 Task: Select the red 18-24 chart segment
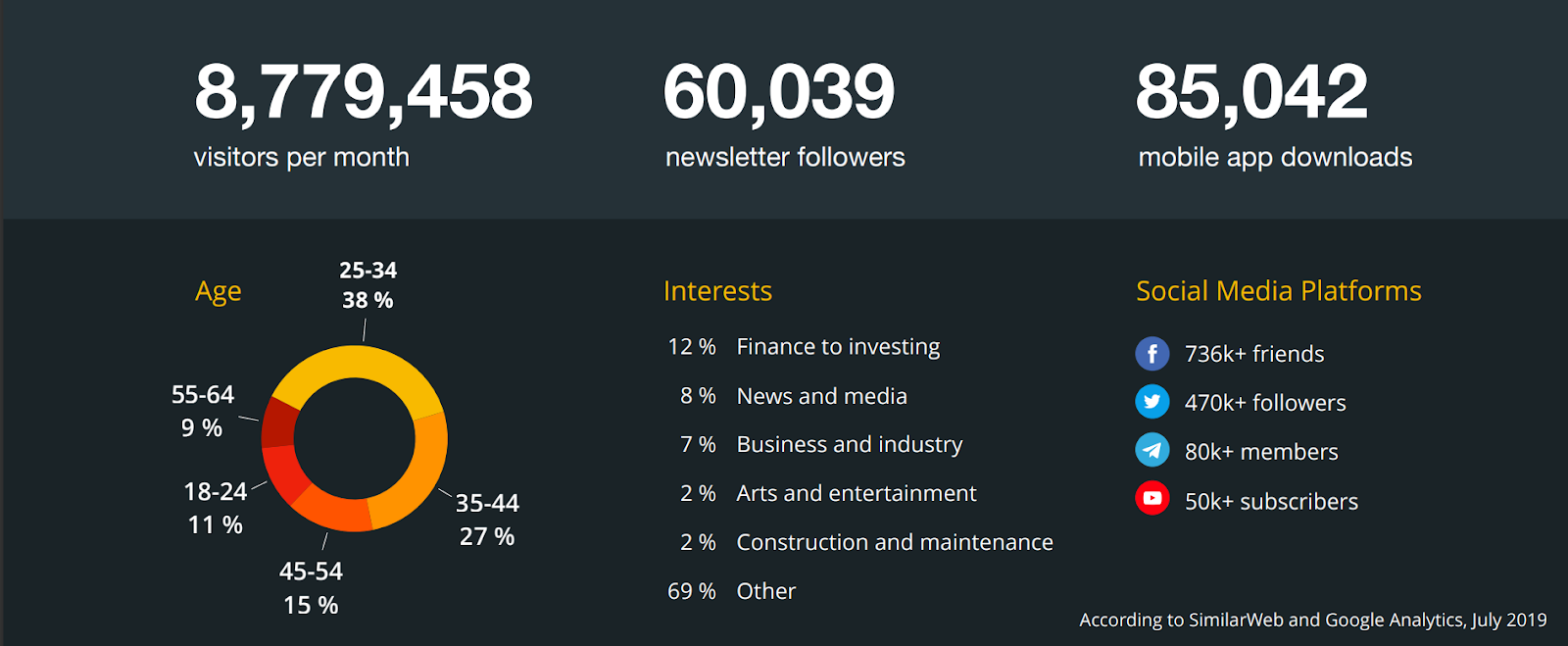click(x=282, y=472)
